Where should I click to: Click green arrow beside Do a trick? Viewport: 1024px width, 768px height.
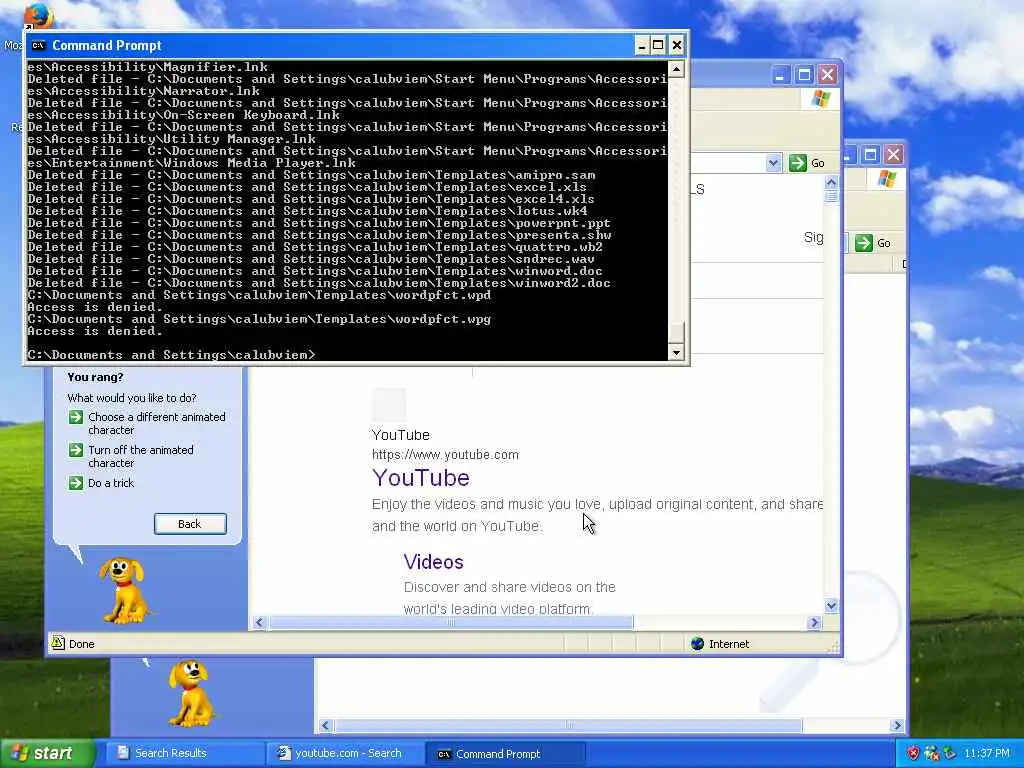click(76, 483)
